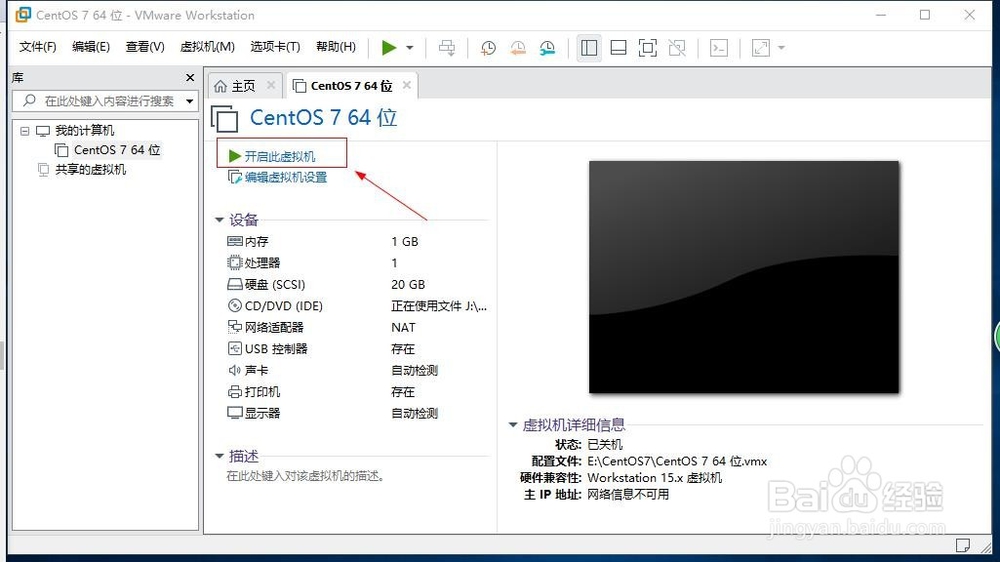Open the power options dropdown arrow

pyautogui.click(x=409, y=48)
